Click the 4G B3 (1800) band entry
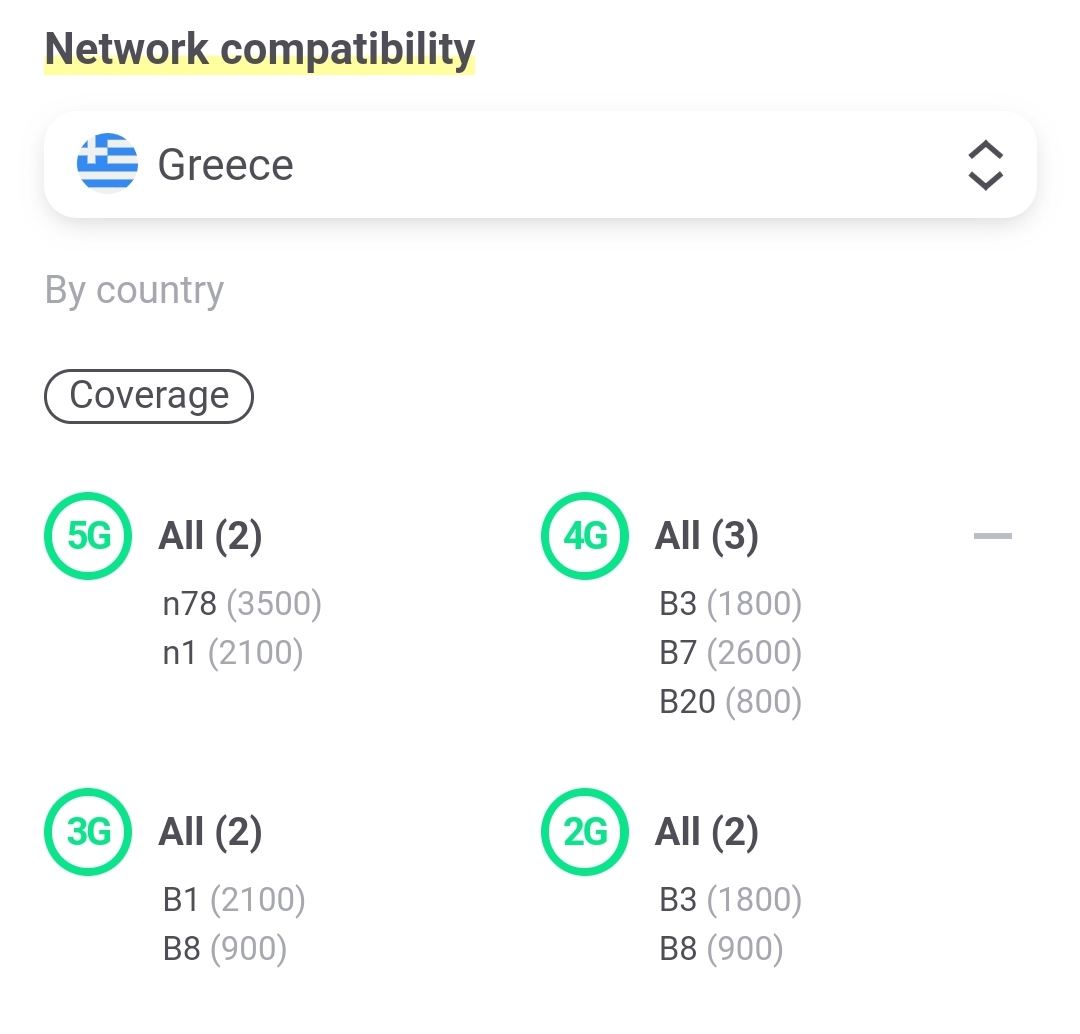This screenshot has width=1080, height=1034. (730, 604)
